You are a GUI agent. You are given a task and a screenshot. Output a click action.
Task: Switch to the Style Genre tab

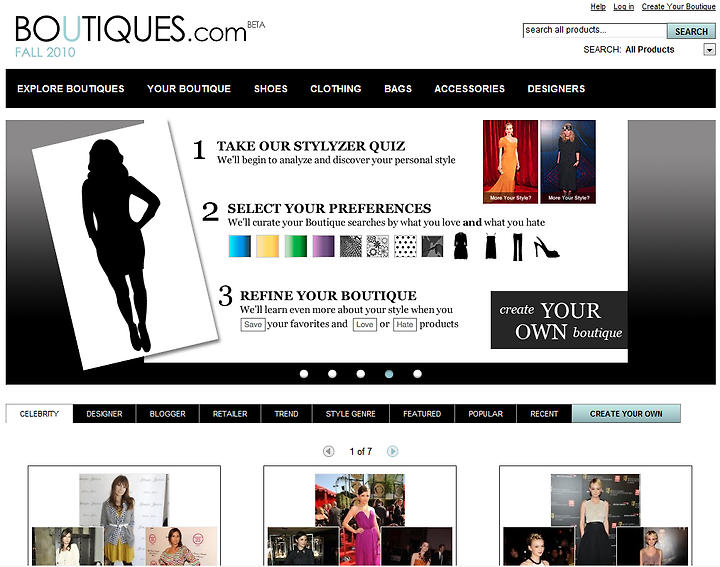(x=351, y=414)
